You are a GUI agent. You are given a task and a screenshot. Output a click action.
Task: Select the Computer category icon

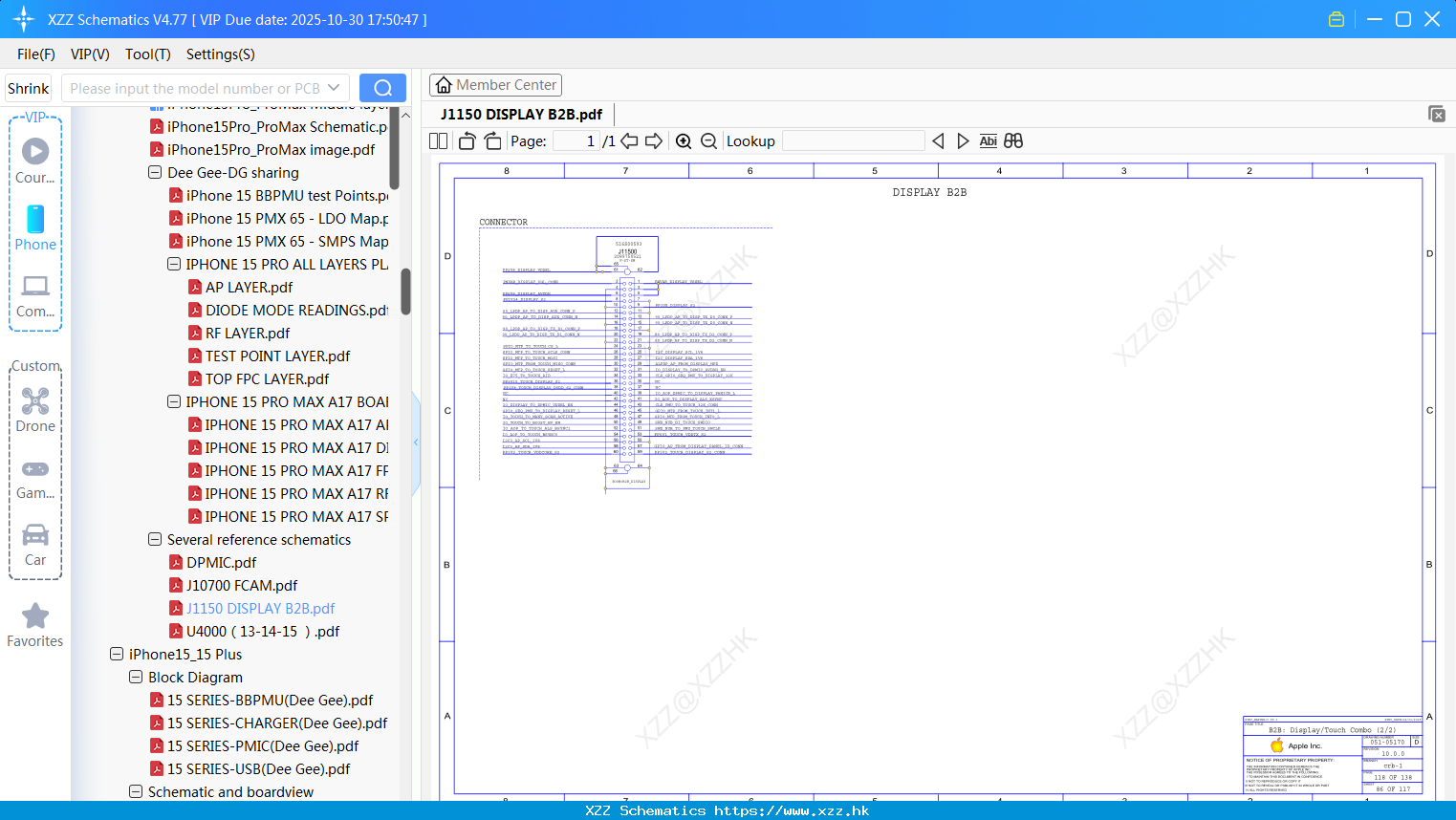coord(35,286)
